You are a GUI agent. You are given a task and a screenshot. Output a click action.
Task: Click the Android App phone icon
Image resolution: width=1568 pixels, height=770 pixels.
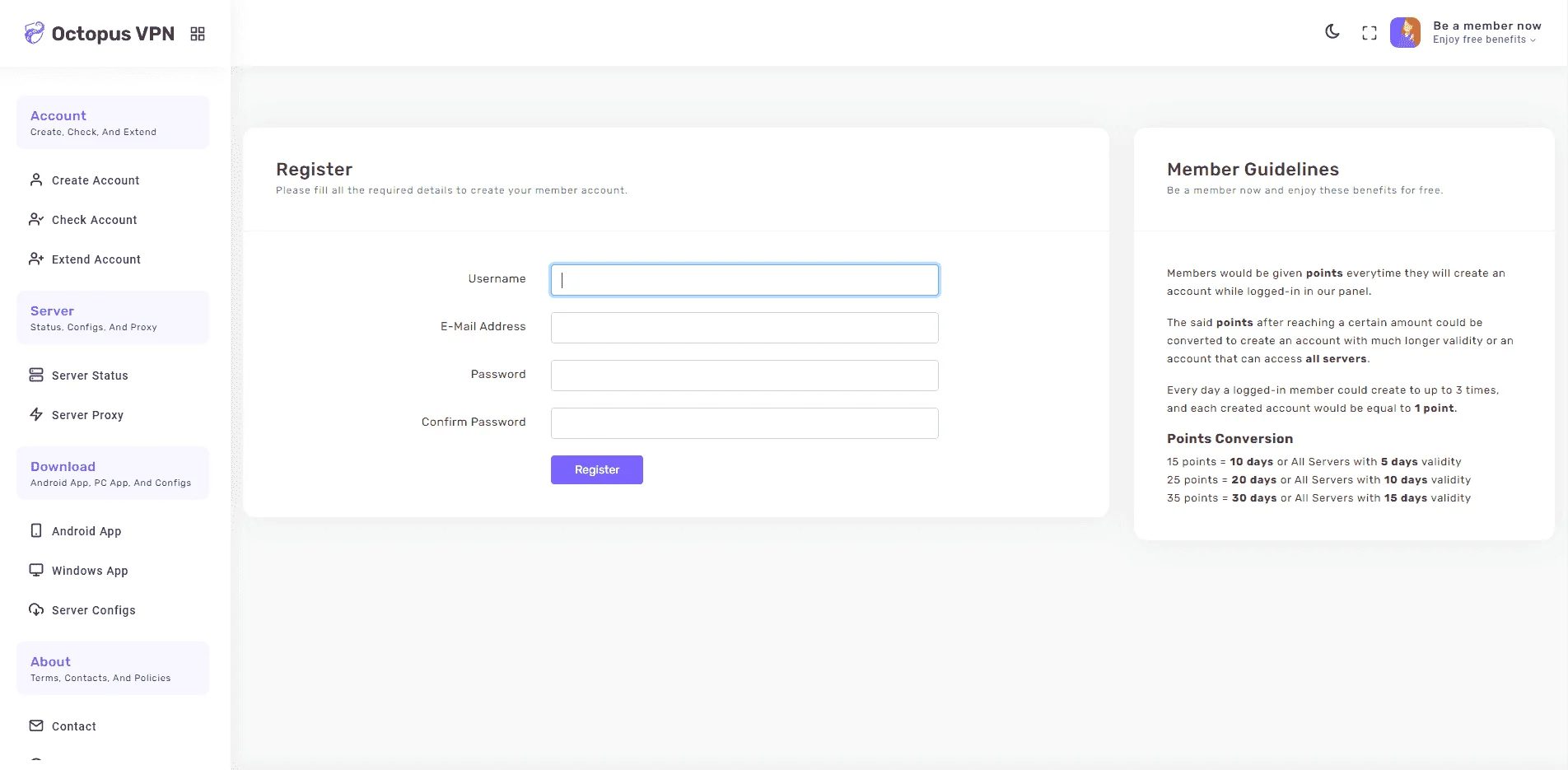[36, 530]
